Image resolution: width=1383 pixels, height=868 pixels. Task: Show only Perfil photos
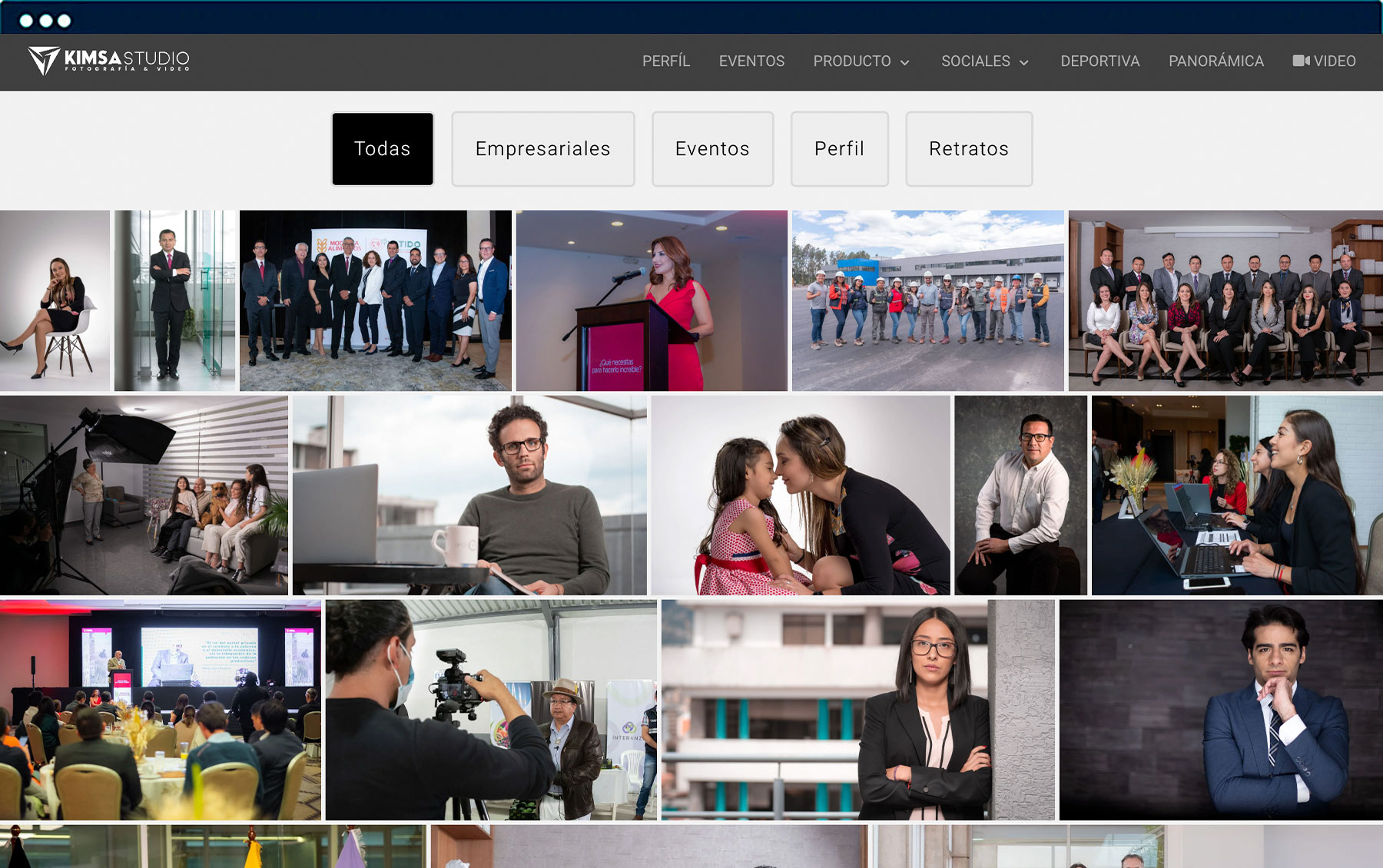click(840, 149)
